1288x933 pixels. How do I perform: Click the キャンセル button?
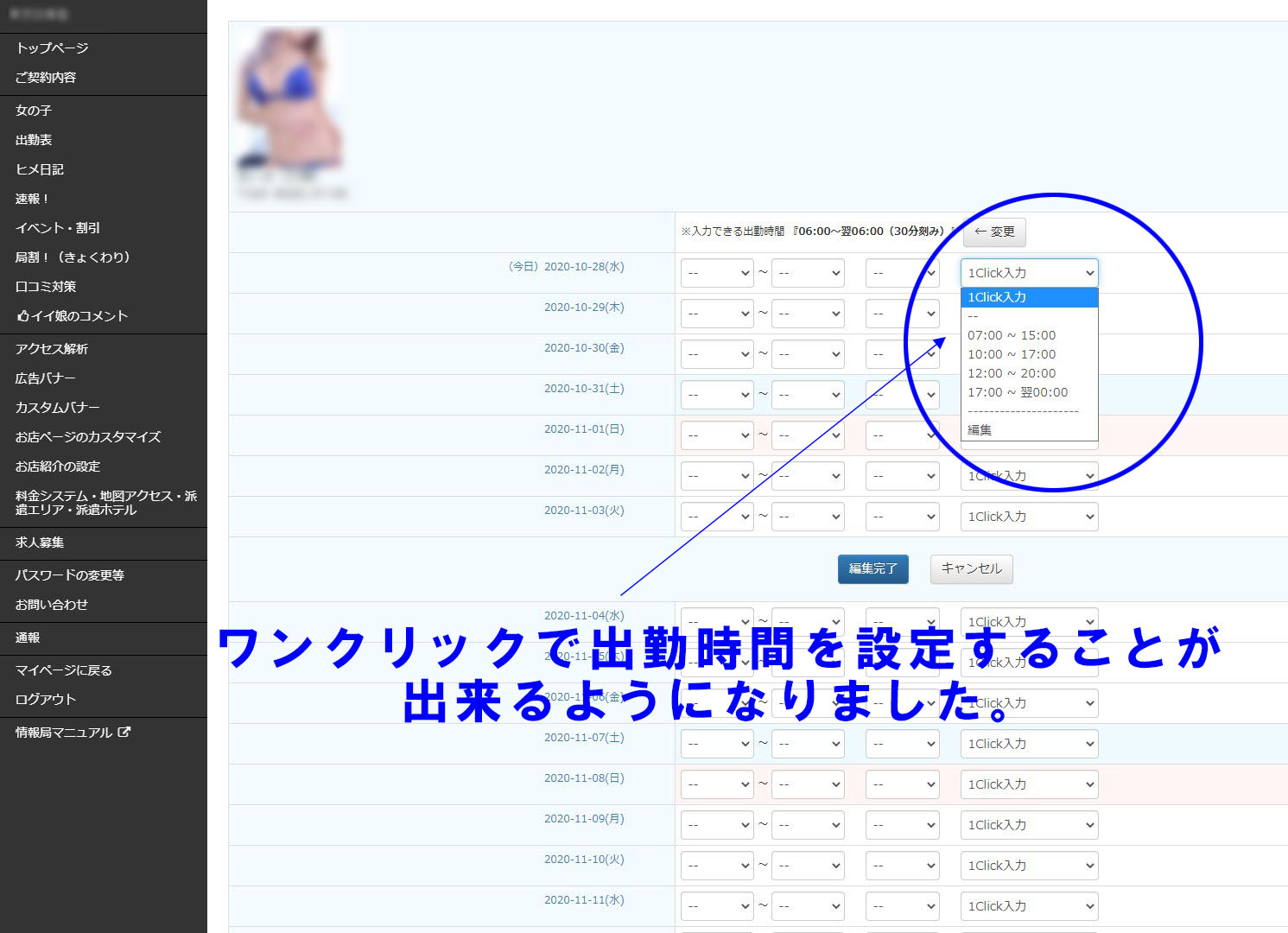click(971, 568)
